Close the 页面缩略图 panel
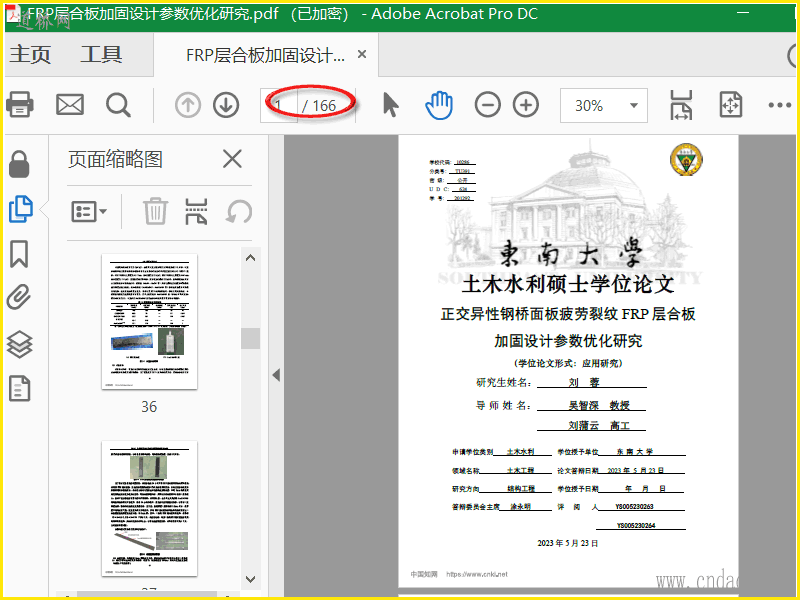The width and height of the screenshot is (800, 600). click(232, 159)
